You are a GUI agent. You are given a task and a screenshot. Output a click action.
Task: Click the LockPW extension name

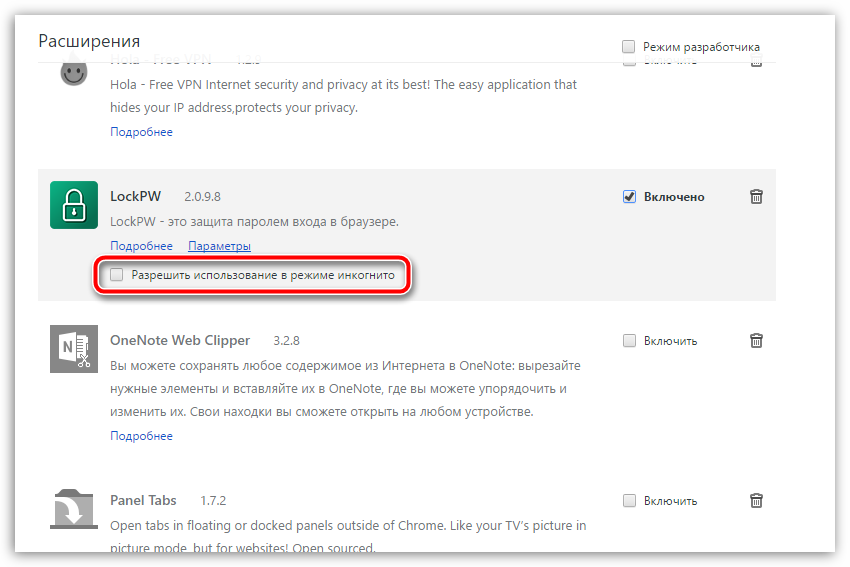click(135, 197)
